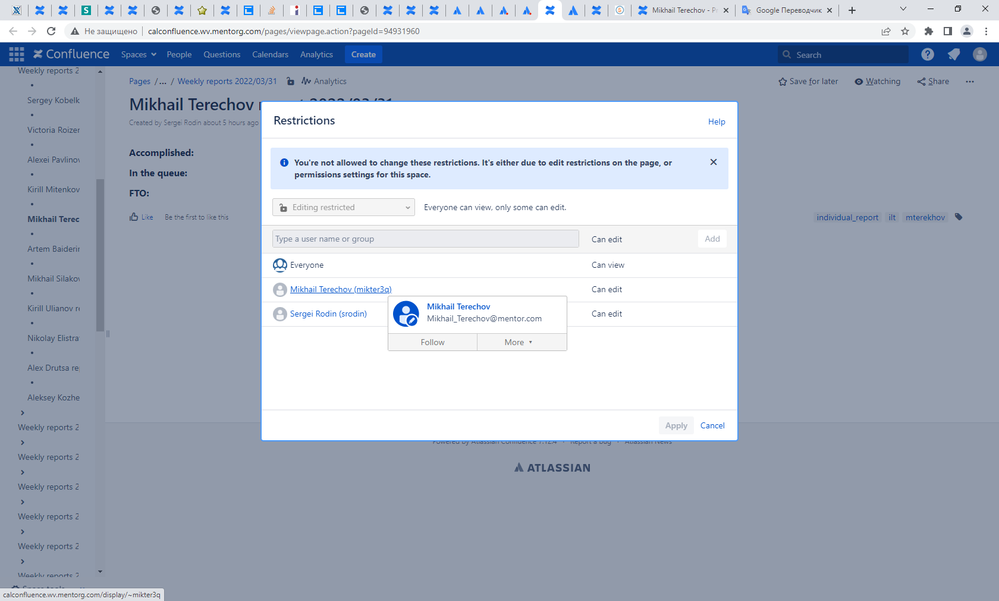Open the page more actions ellipsis

tap(970, 82)
